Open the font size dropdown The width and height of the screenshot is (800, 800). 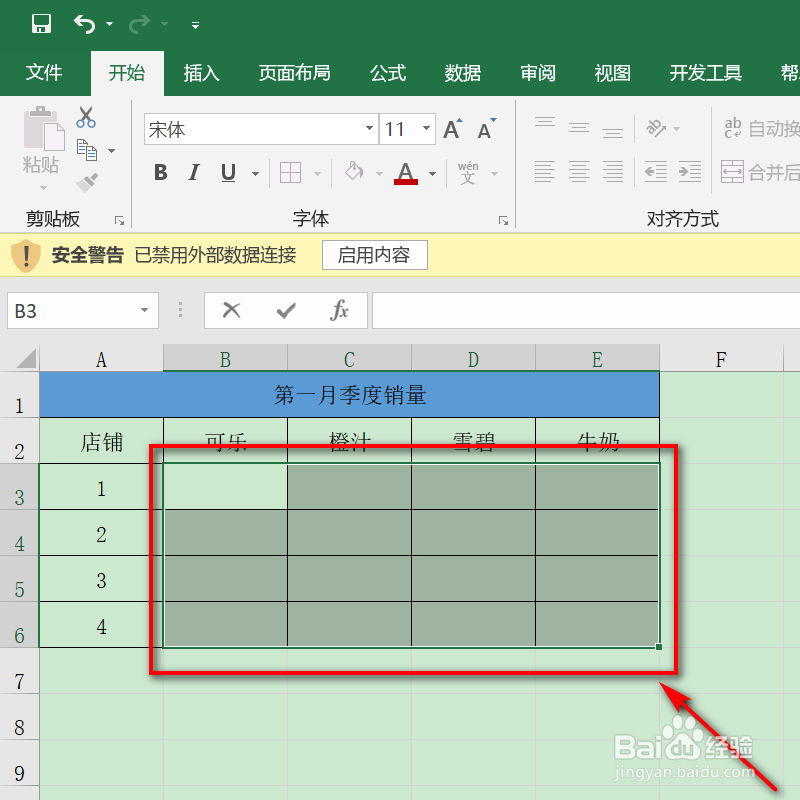tap(426, 129)
